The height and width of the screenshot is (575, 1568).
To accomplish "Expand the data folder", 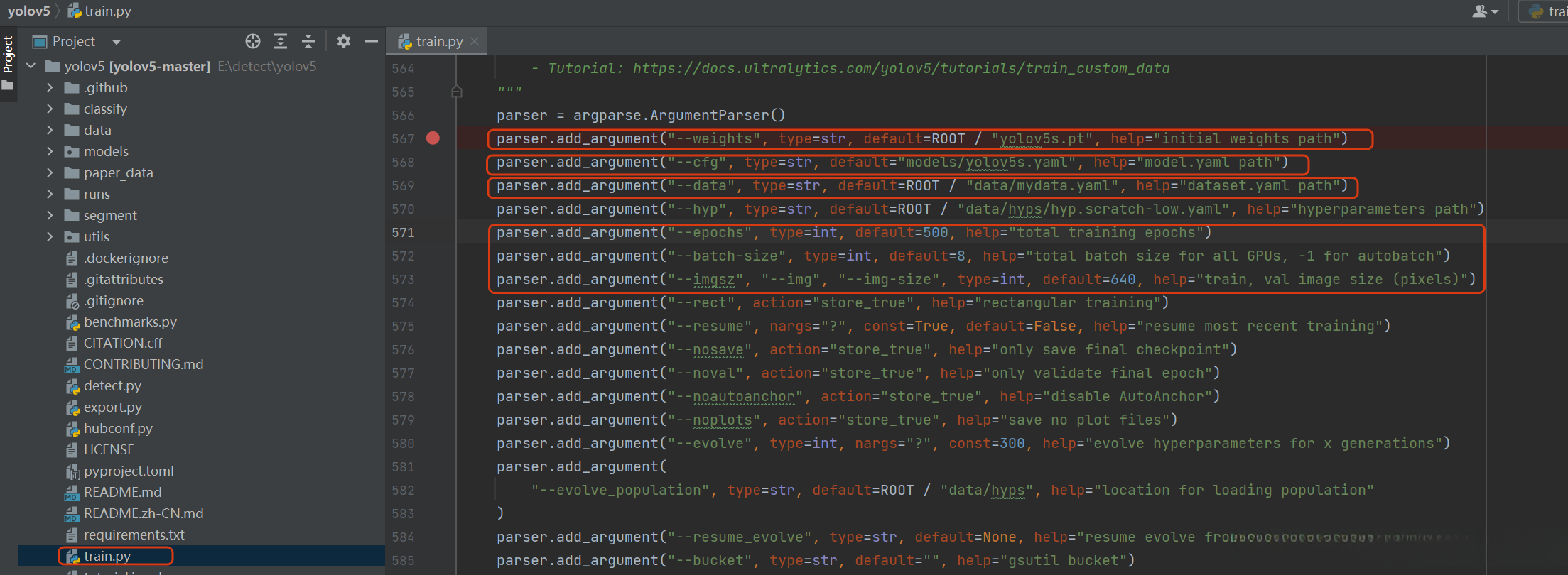I will click(50, 130).
